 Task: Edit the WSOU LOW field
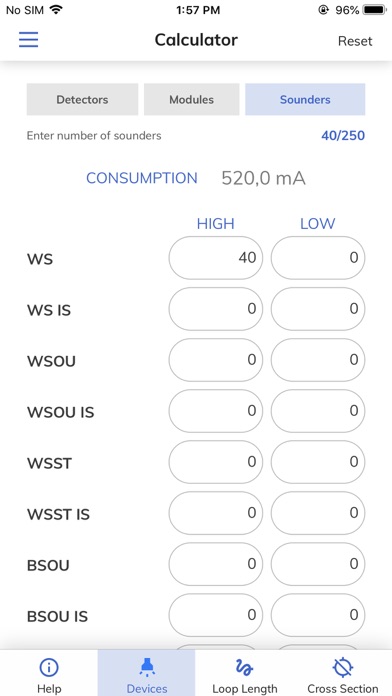coord(318,360)
